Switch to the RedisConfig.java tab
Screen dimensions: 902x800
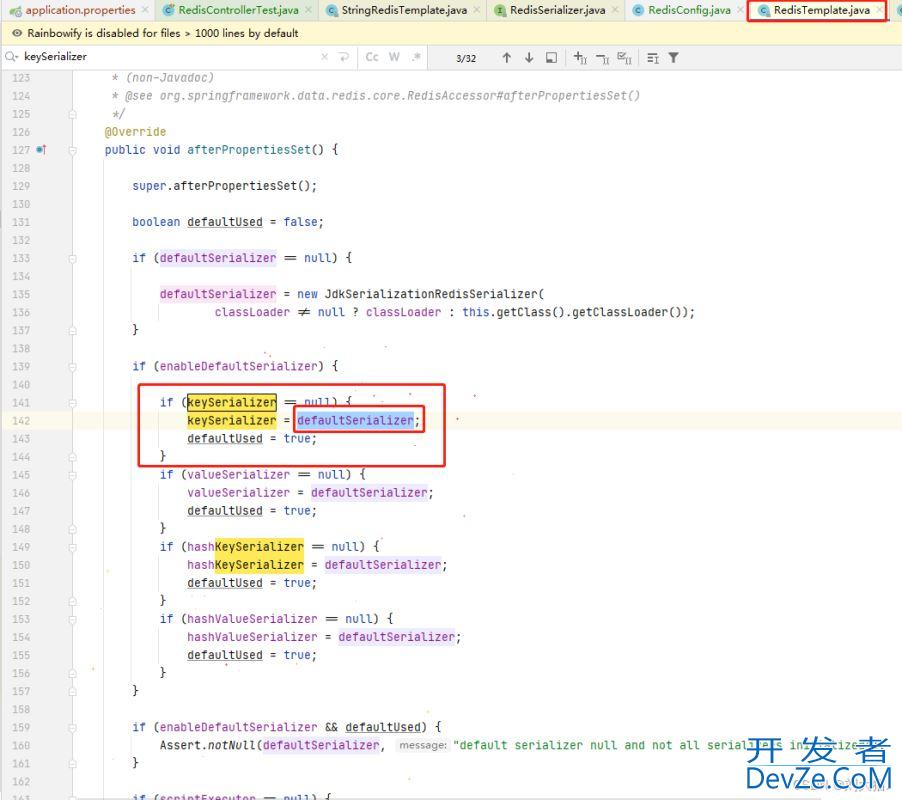tap(689, 10)
